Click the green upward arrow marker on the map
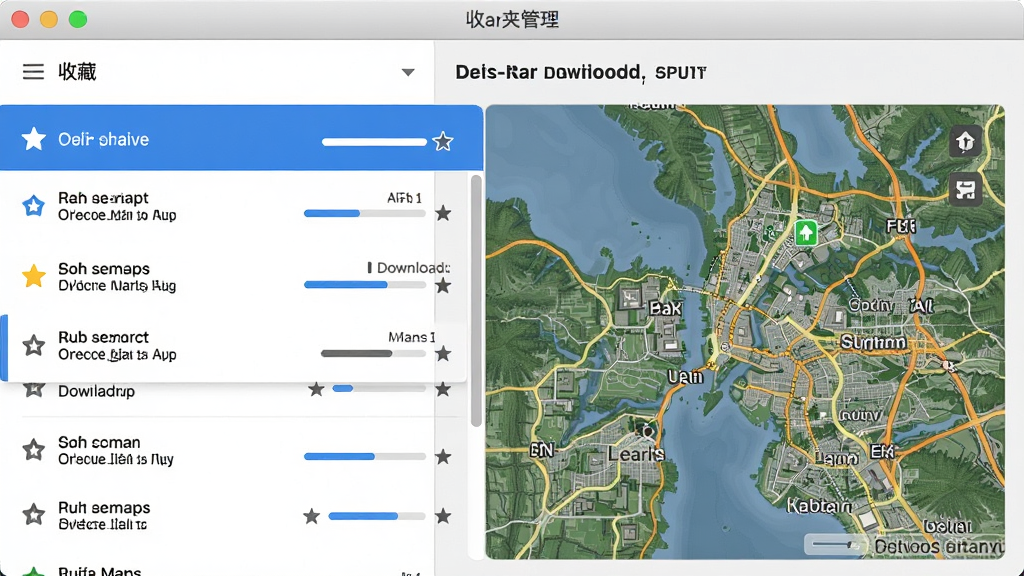This screenshot has height=576, width=1024. (806, 232)
